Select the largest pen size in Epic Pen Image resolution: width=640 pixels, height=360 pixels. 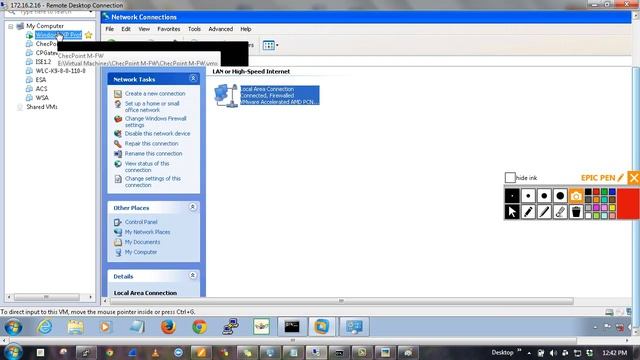click(x=560, y=196)
